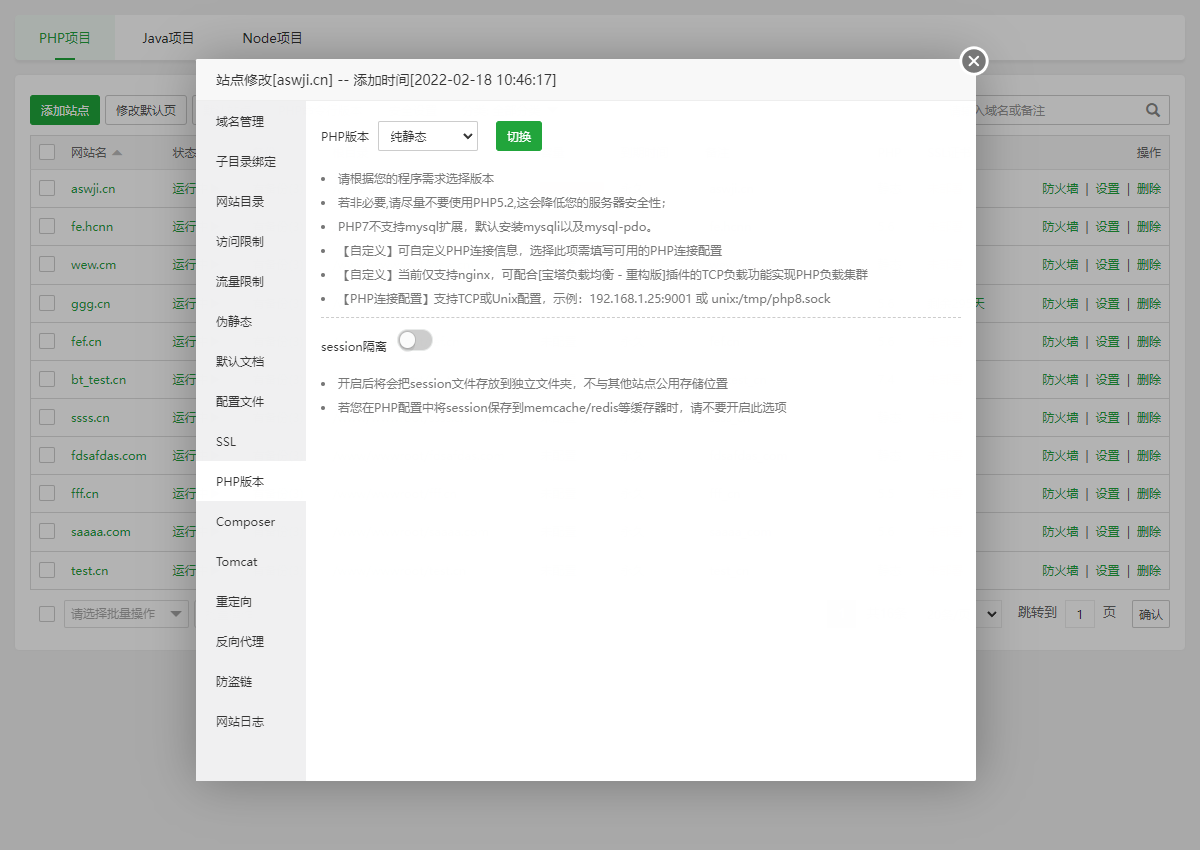Click the 添加站点 button

63,110
